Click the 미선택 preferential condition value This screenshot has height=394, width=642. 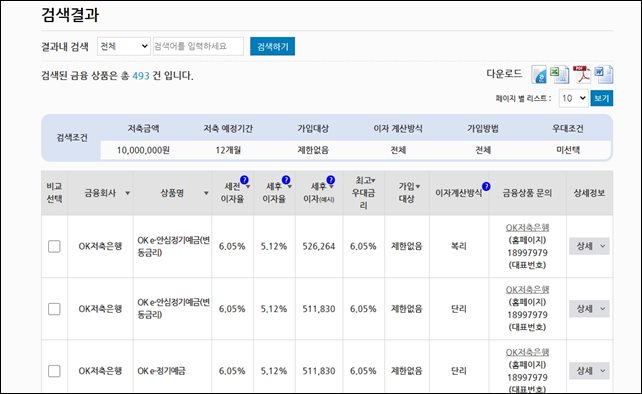[x=568, y=150]
